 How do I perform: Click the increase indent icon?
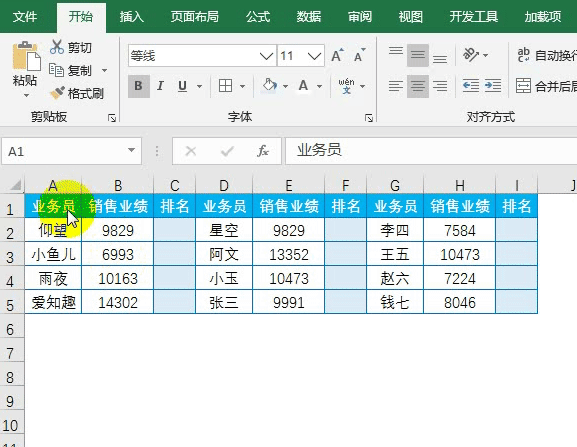(493, 86)
